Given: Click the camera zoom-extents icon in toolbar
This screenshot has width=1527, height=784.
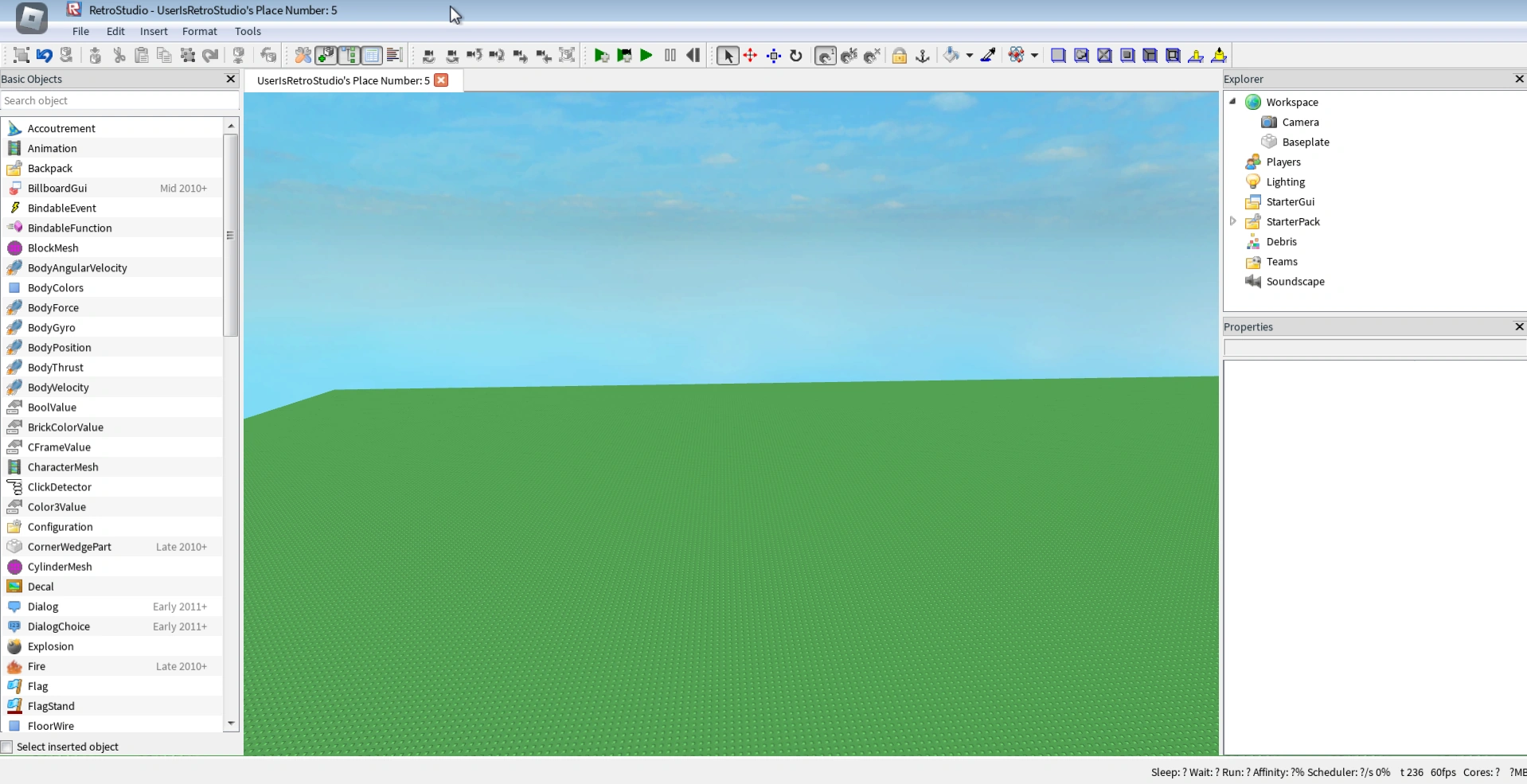Looking at the screenshot, I should (566, 55).
